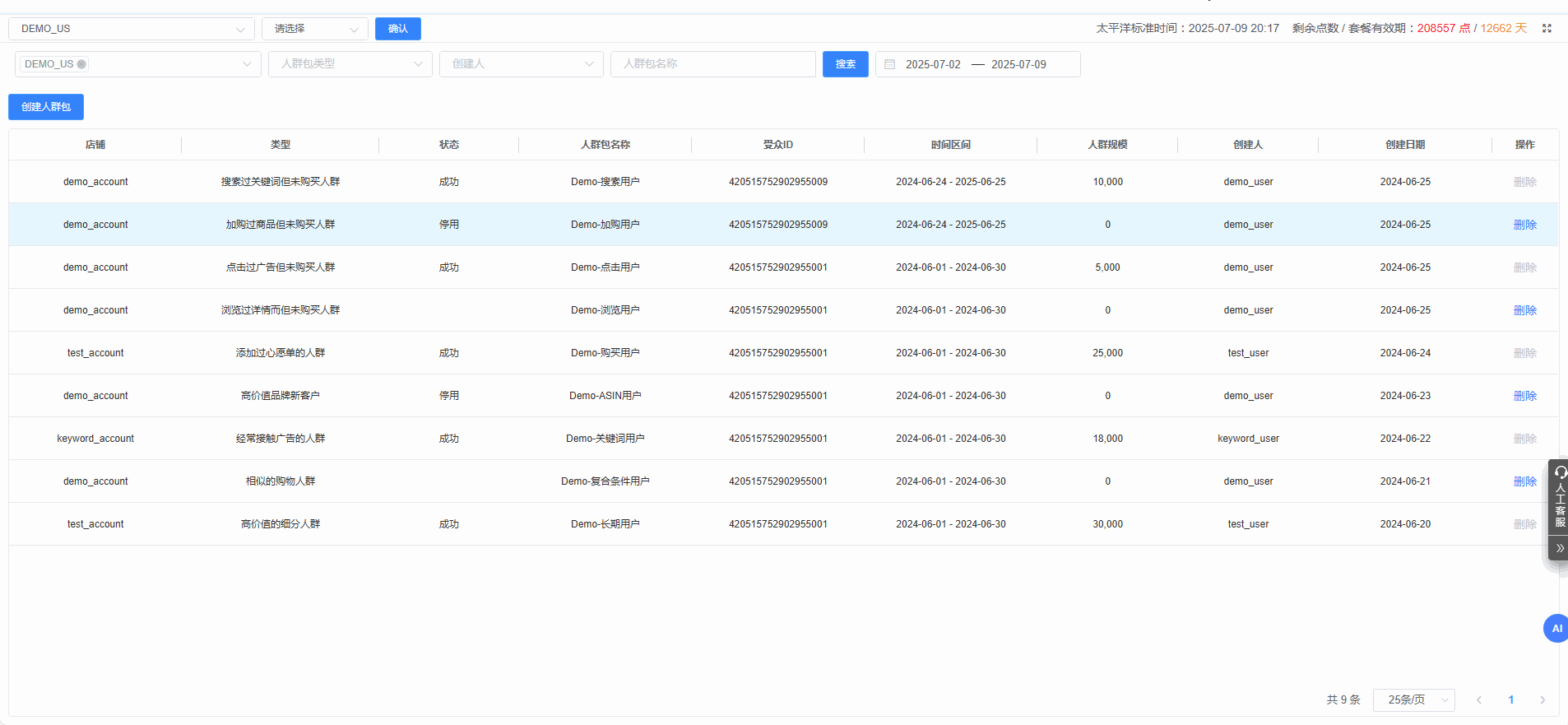Click the 操作 column header

[x=1525, y=145]
